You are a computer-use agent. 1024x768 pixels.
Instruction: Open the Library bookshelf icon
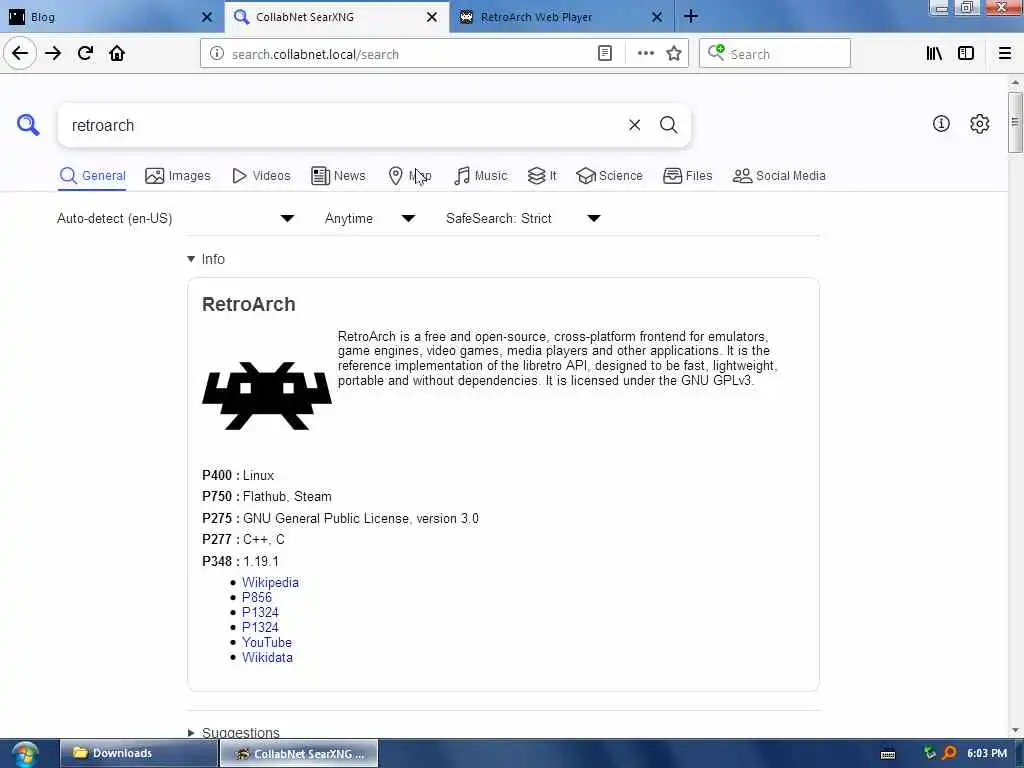coord(934,54)
